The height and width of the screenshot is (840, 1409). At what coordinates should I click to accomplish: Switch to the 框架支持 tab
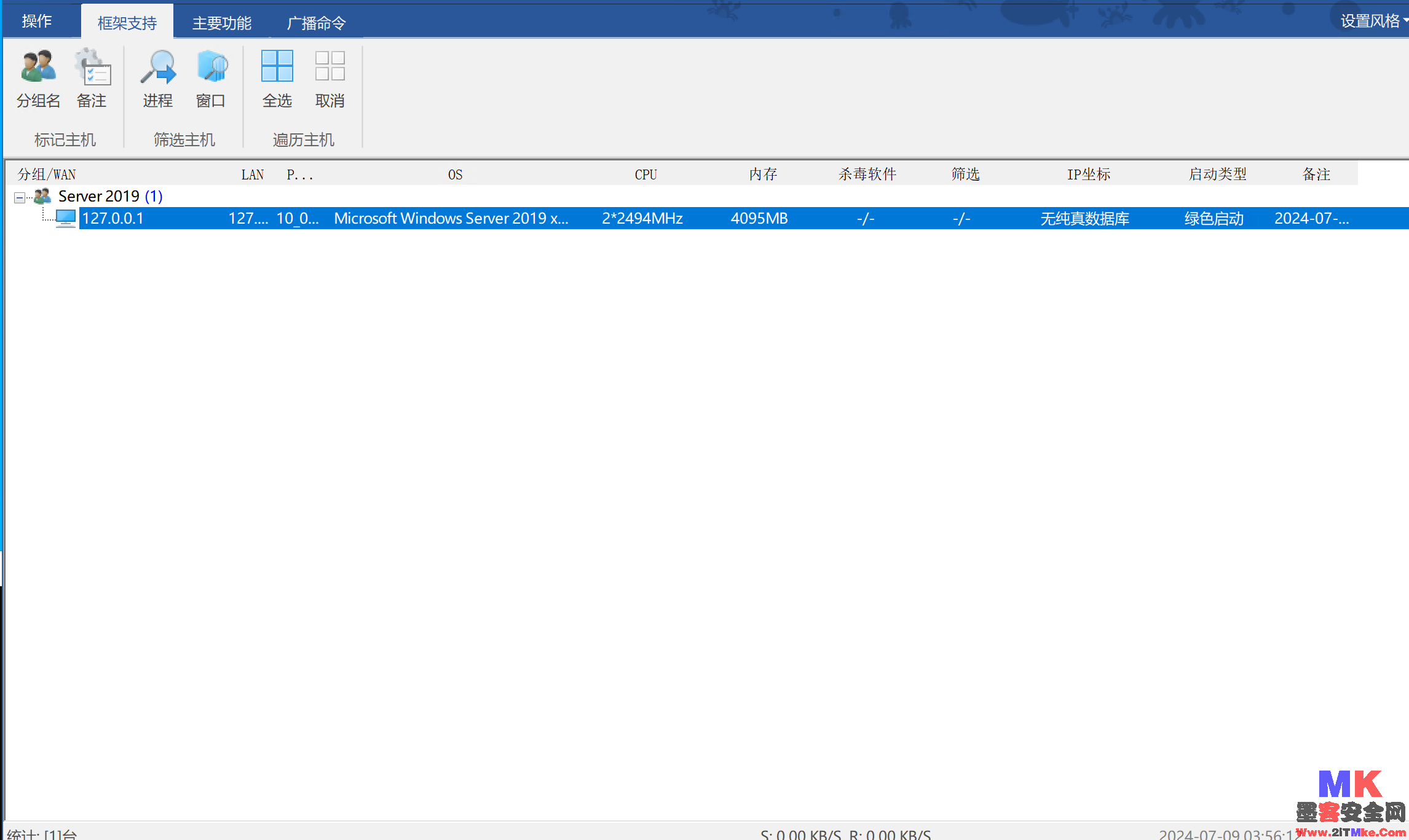pyautogui.click(x=127, y=23)
